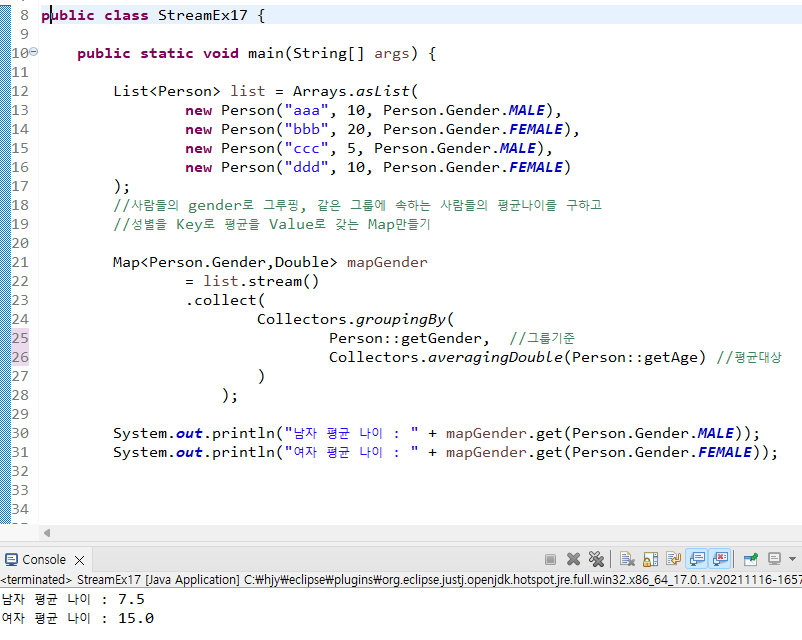Toggle Scroll Lock in the Console
The image size is (802, 640).
click(x=651, y=559)
